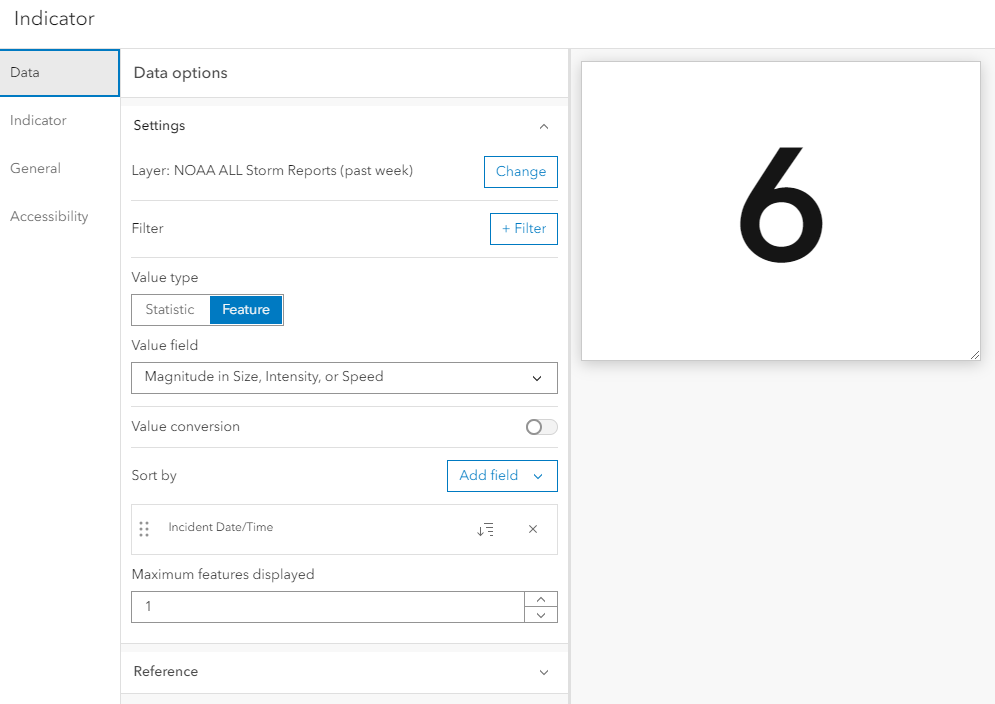Open the Value field dropdown
Image resolution: width=995 pixels, height=704 pixels.
pos(344,378)
